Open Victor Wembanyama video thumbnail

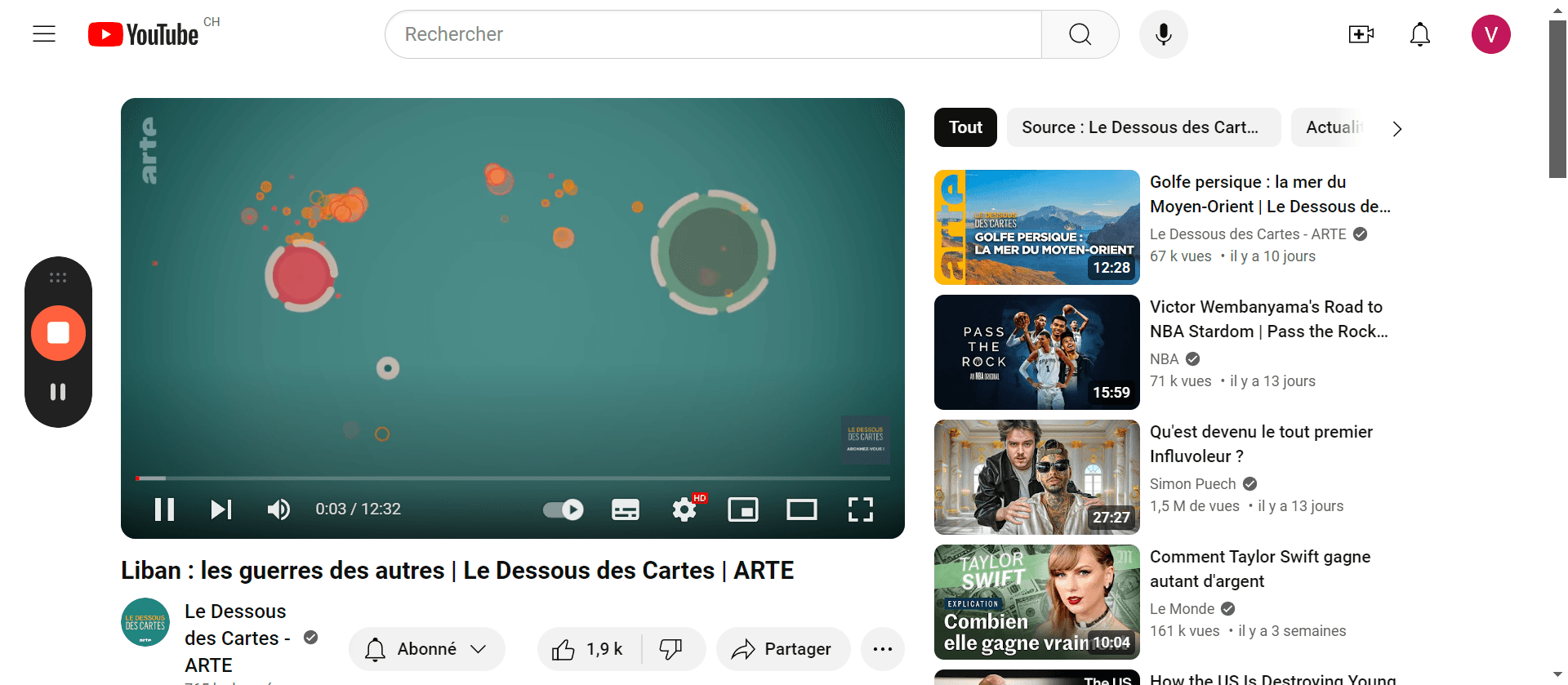coord(1037,352)
